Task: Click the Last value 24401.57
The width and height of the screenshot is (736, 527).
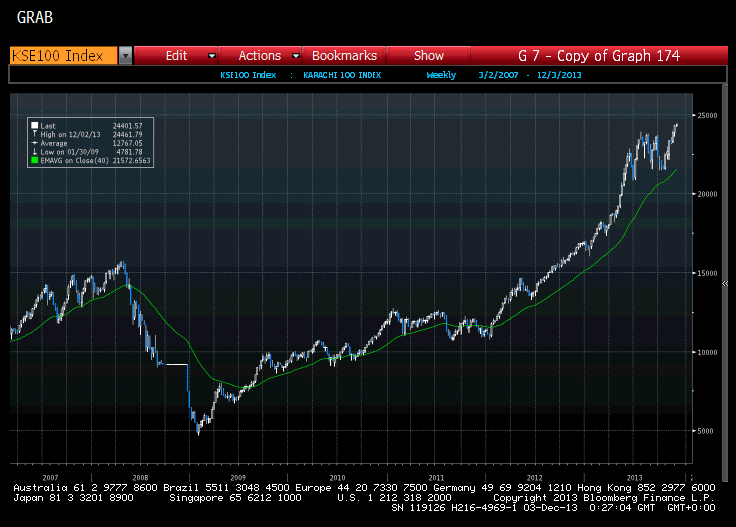Action: (127, 126)
